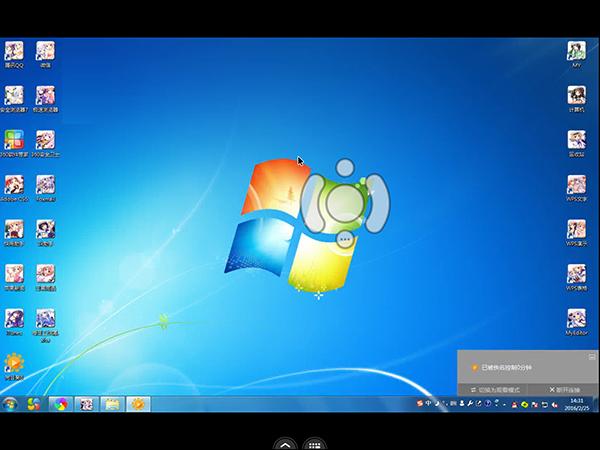Open the on-screen keyboard button at bottom
The width and height of the screenshot is (600, 450).
point(315,444)
